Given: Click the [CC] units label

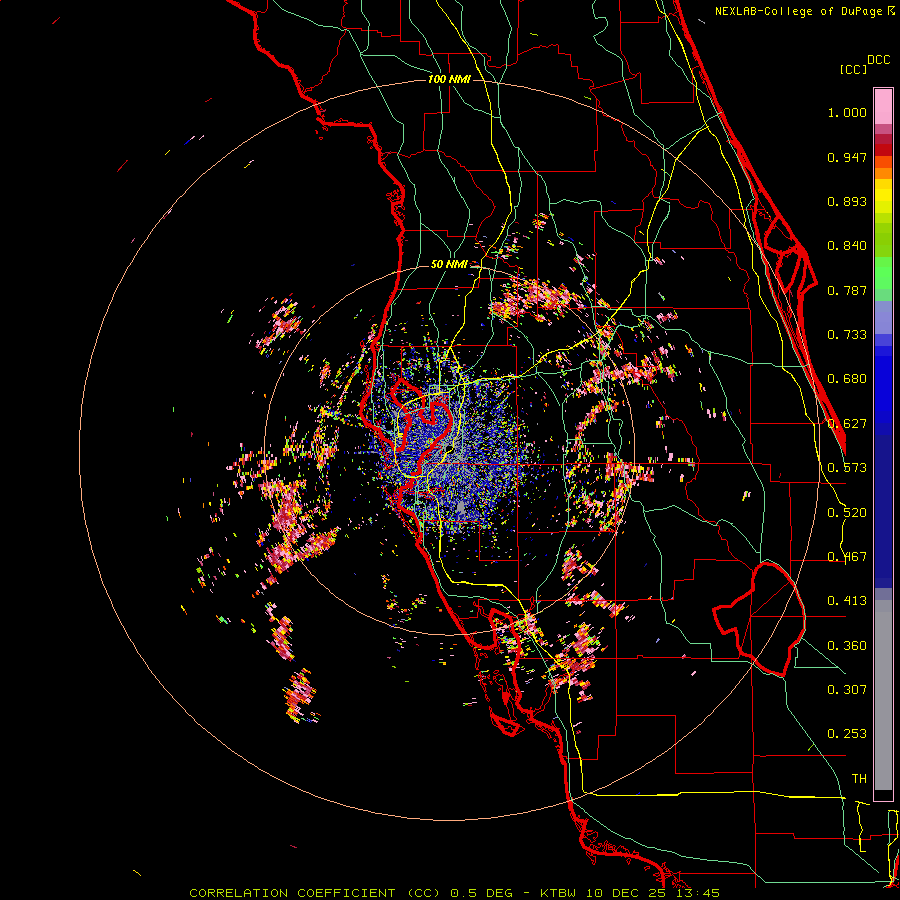Looking at the screenshot, I should click(854, 69).
